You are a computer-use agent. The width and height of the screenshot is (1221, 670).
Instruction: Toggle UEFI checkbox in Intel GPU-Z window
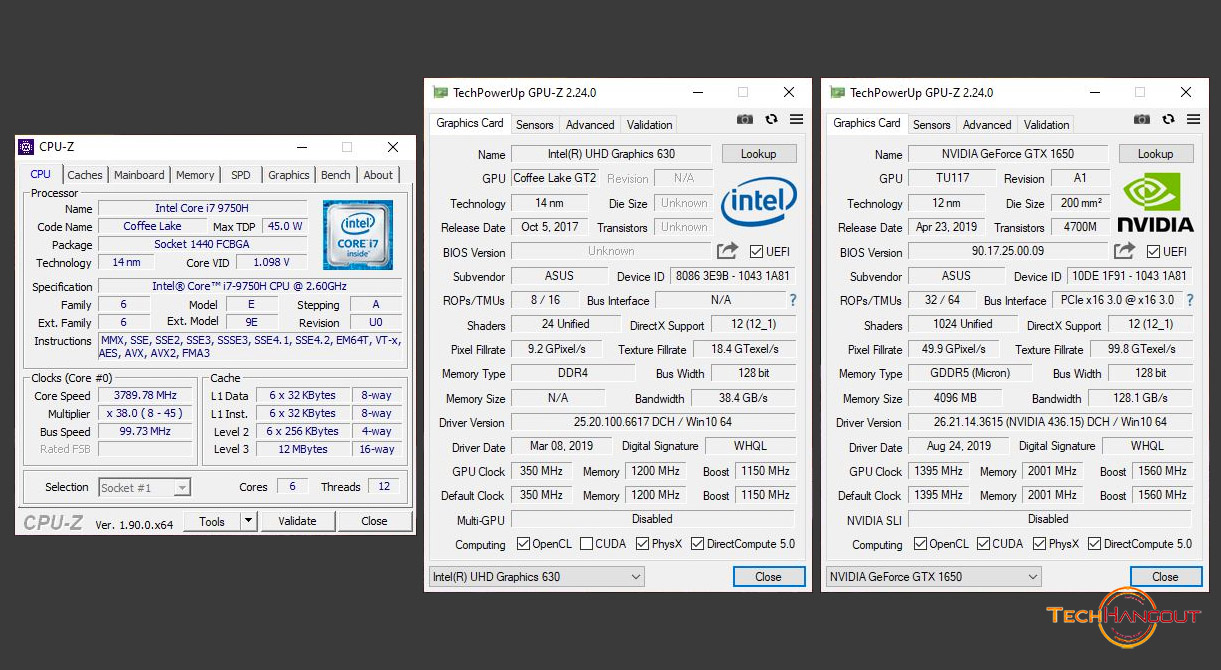[756, 251]
